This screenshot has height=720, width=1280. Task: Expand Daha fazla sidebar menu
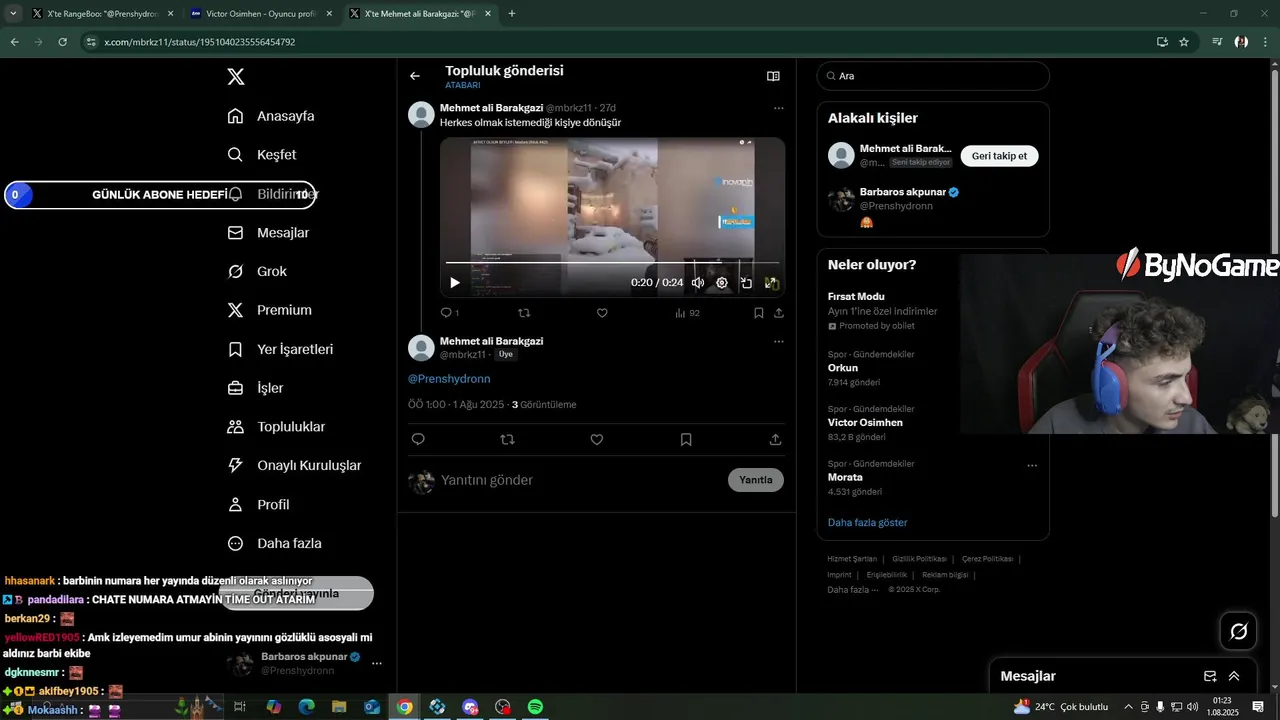point(275,543)
